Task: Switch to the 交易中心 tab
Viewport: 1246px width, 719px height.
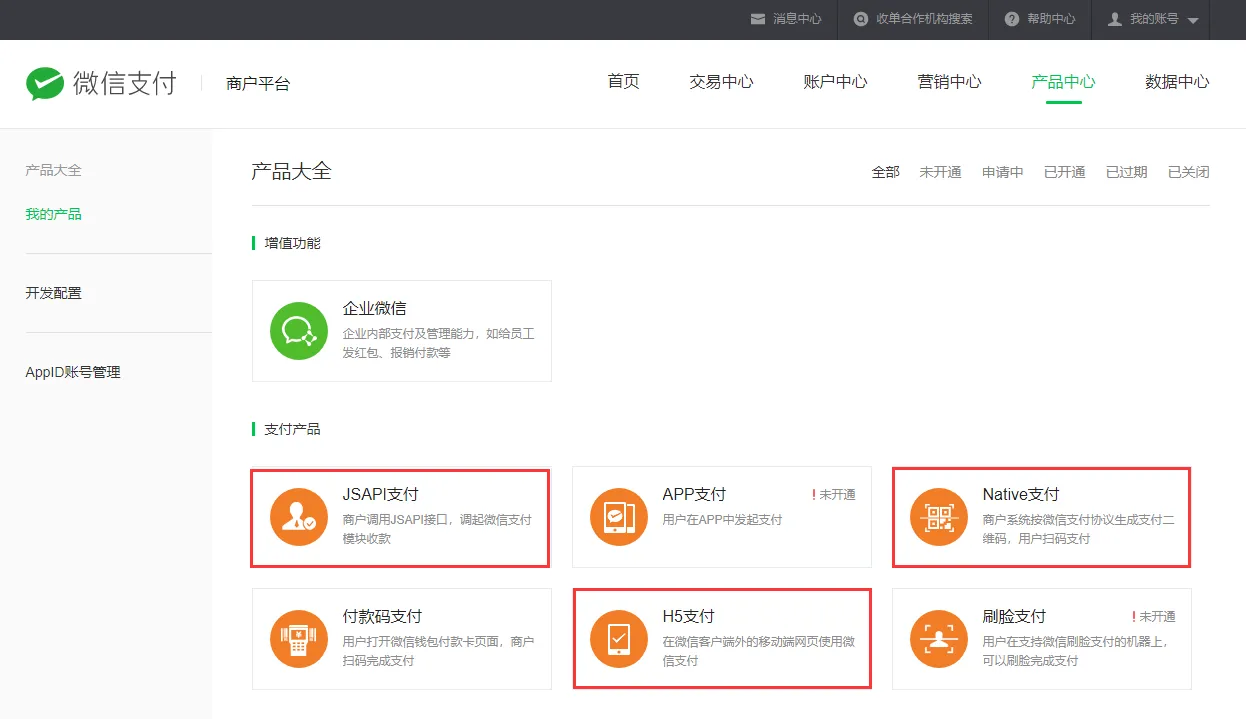Action: pyautogui.click(x=721, y=83)
